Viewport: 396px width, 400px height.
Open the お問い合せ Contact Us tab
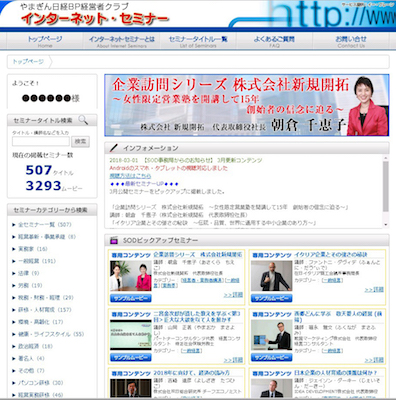click(351, 41)
